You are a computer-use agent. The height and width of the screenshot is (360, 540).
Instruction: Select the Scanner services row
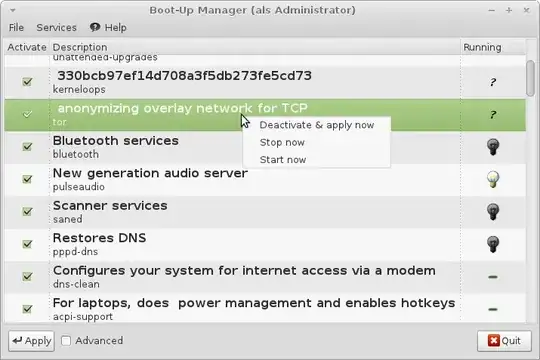point(265,212)
